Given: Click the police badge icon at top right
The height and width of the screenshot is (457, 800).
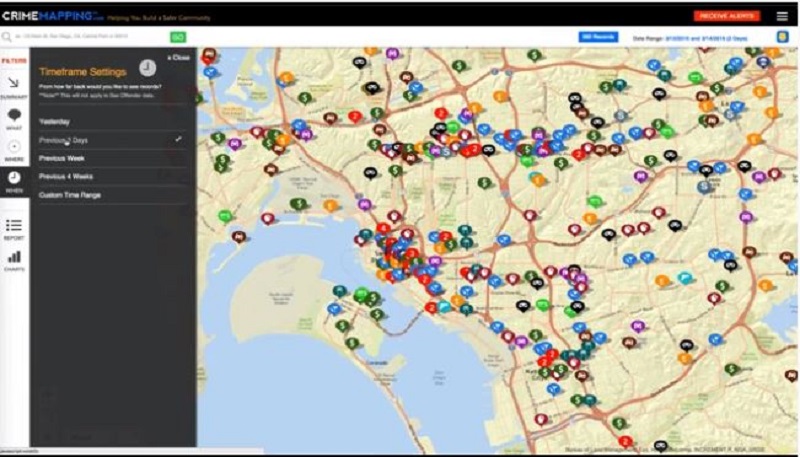Looking at the screenshot, I should 782,37.
